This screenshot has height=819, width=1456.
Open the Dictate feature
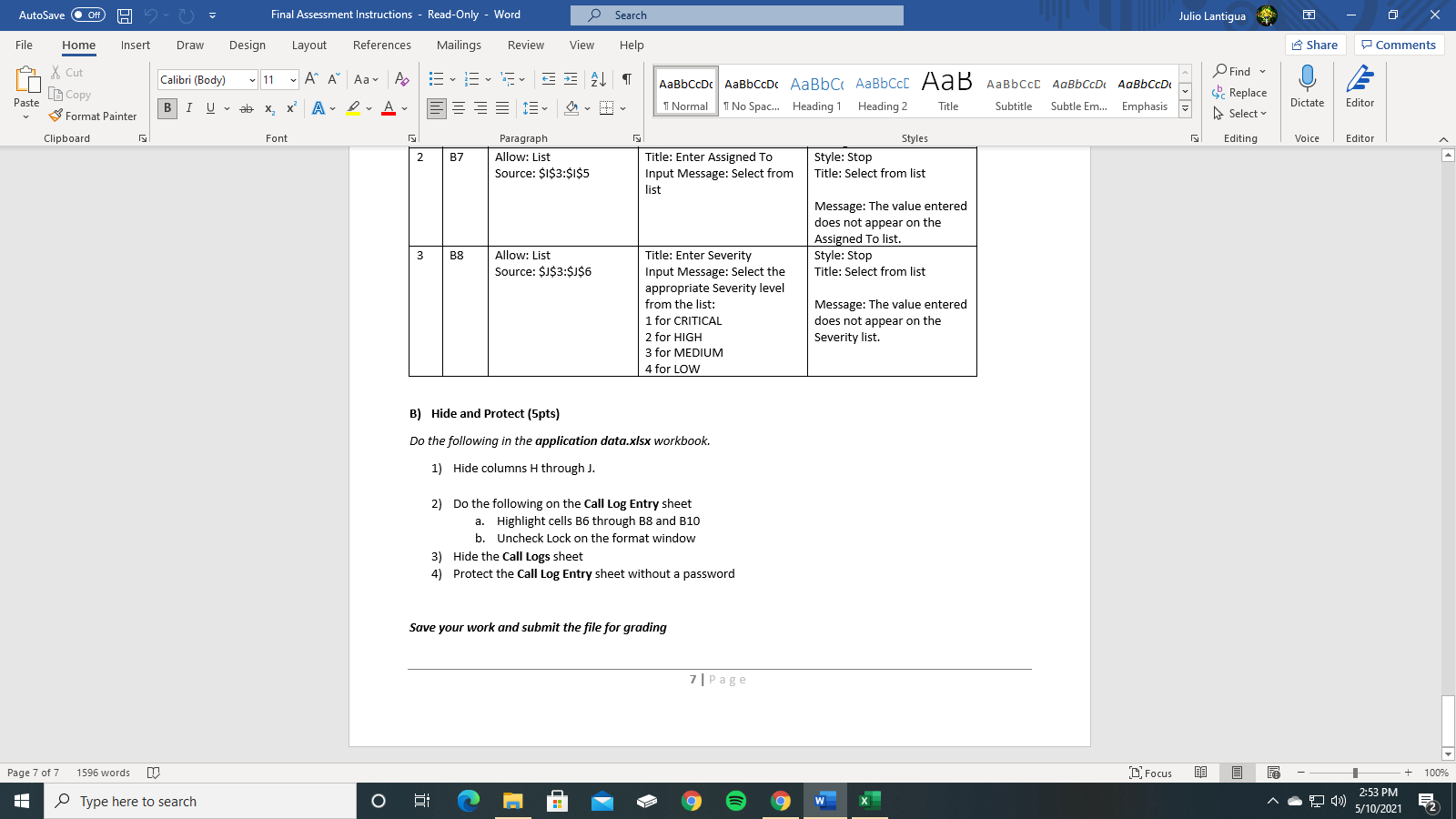point(1308,89)
